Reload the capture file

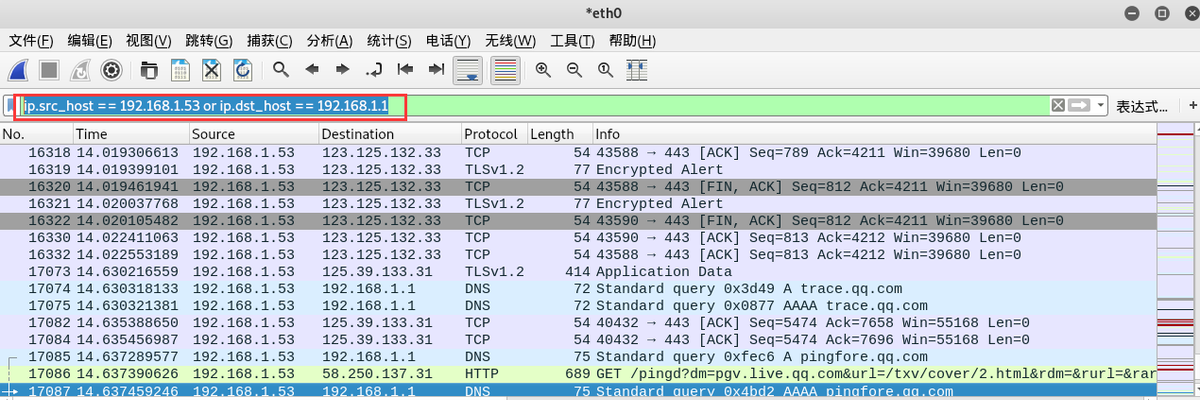coord(242,70)
